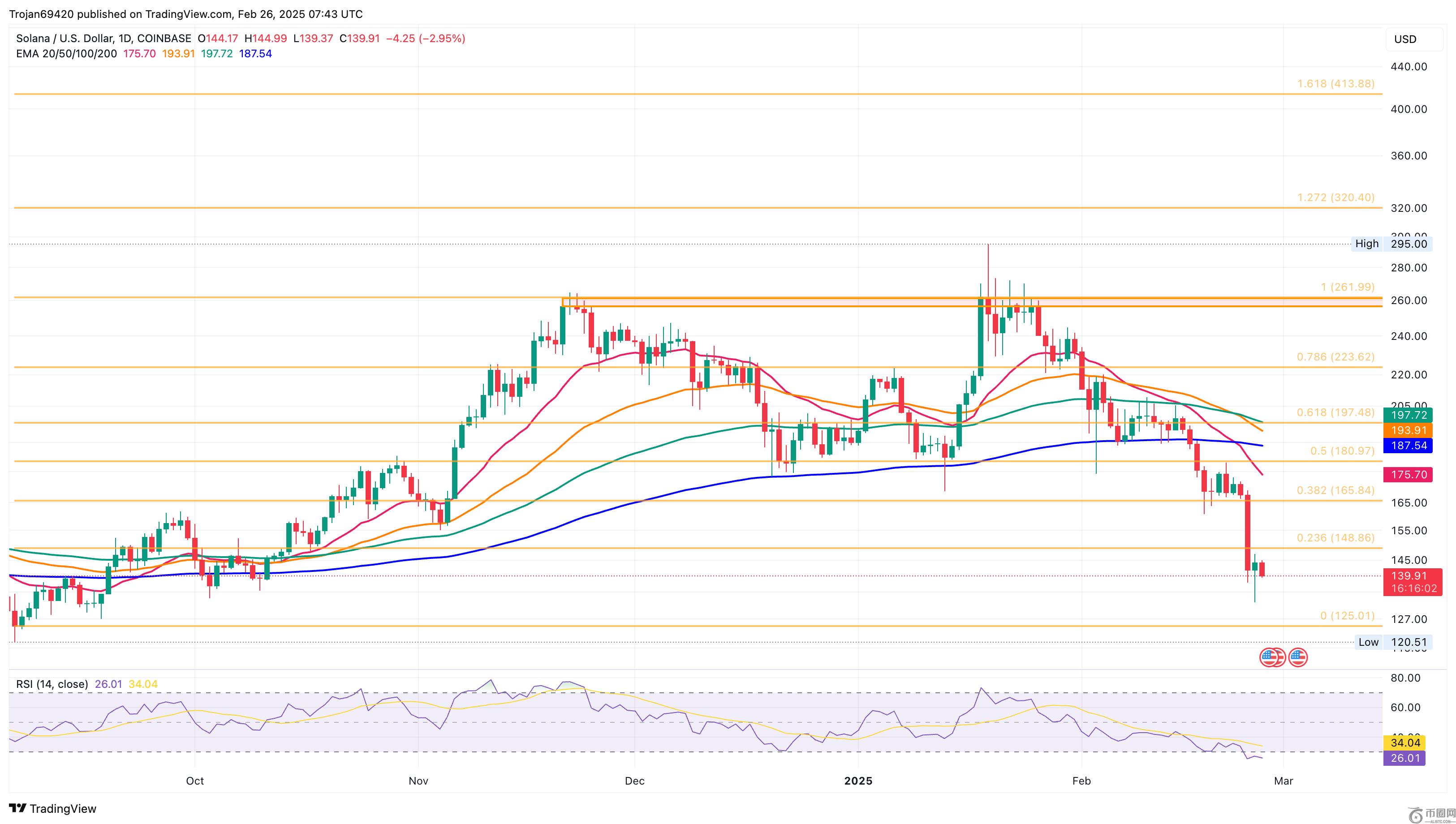
Task: Click the purple 26.01 RSI value tag
Action: click(x=1404, y=758)
